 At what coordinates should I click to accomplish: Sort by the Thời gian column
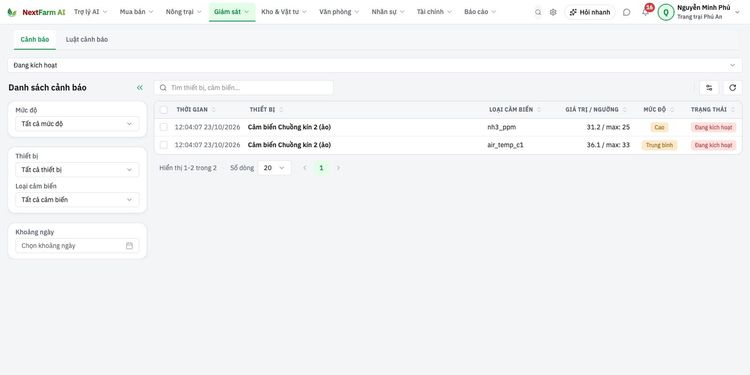[x=214, y=110]
